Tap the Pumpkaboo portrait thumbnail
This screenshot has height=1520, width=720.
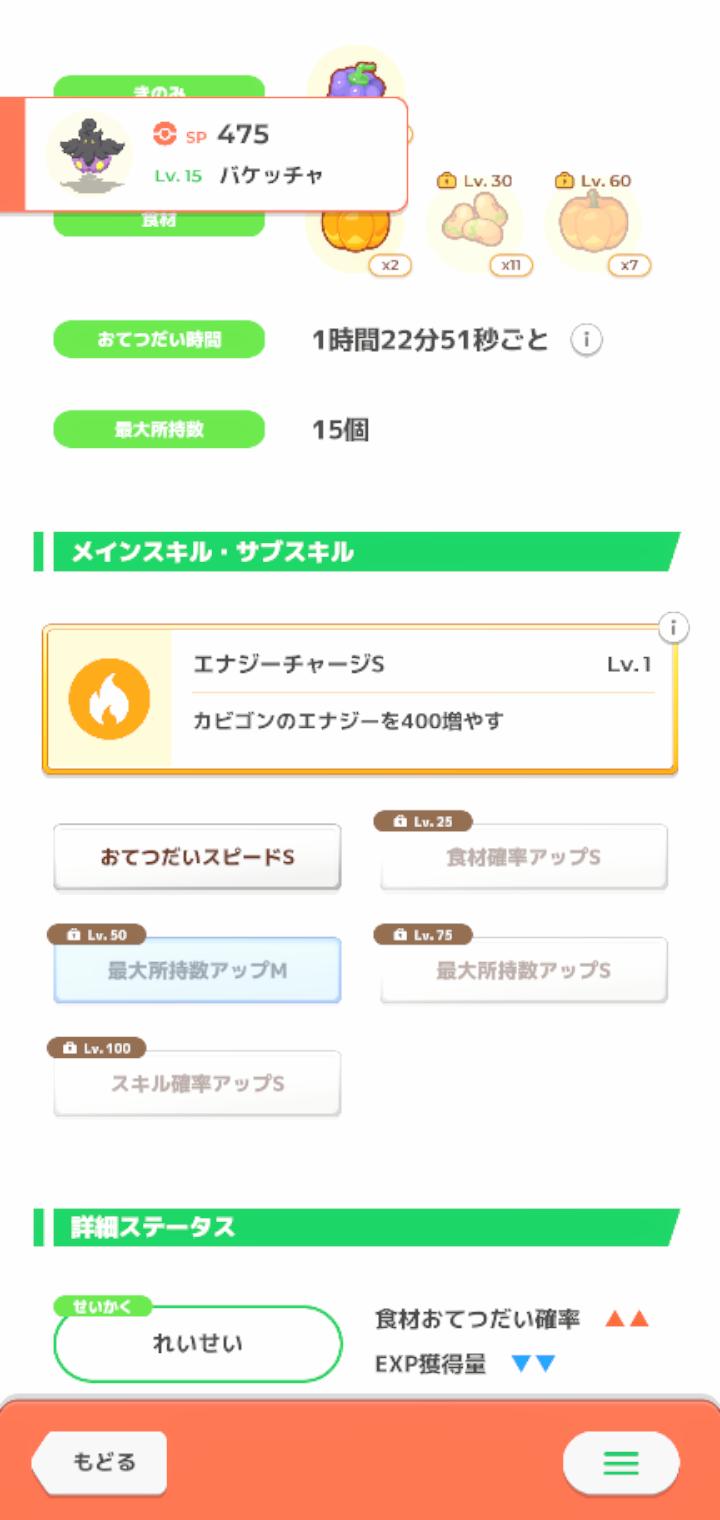tap(89, 153)
